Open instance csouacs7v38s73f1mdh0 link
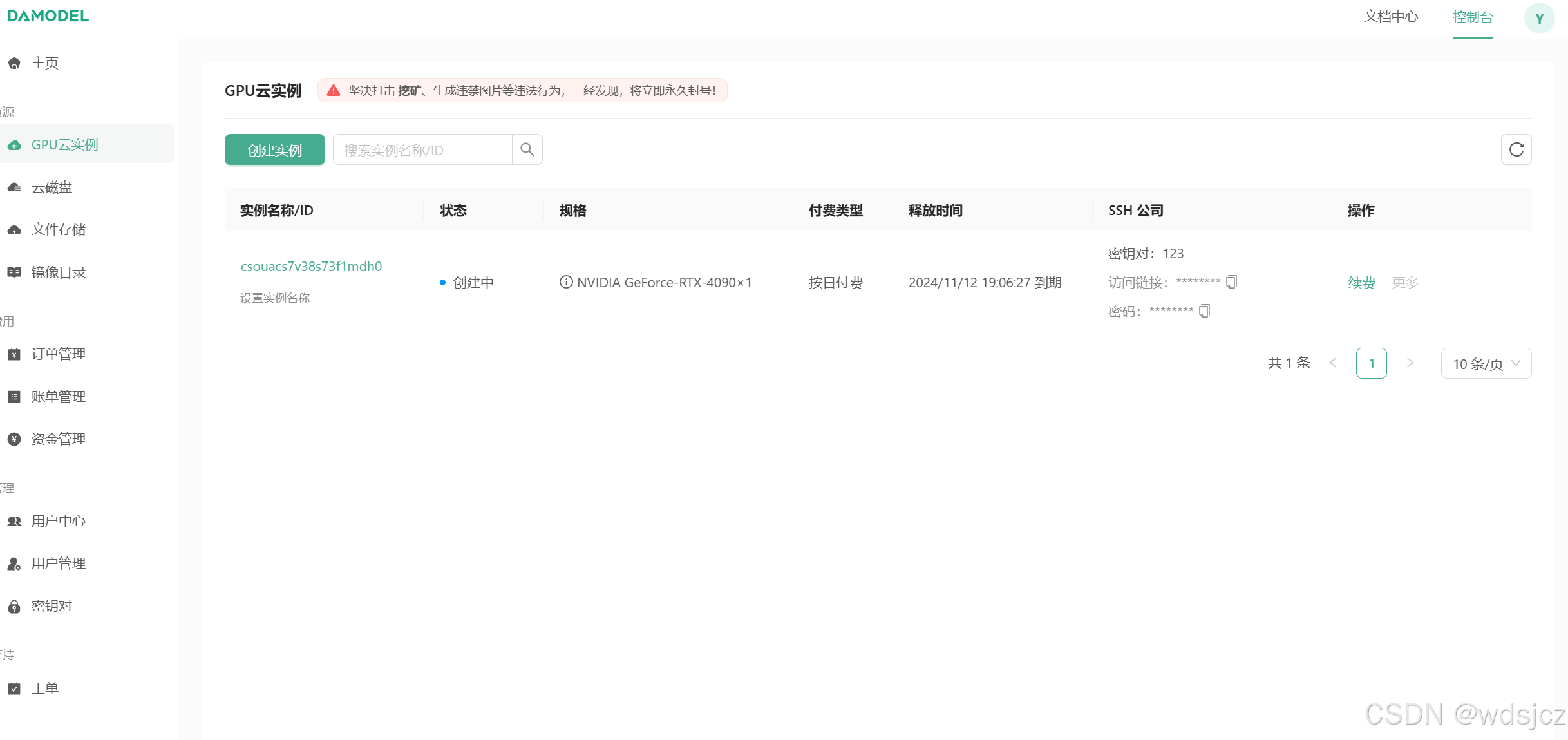Image resolution: width=1568 pixels, height=740 pixels. 311,267
